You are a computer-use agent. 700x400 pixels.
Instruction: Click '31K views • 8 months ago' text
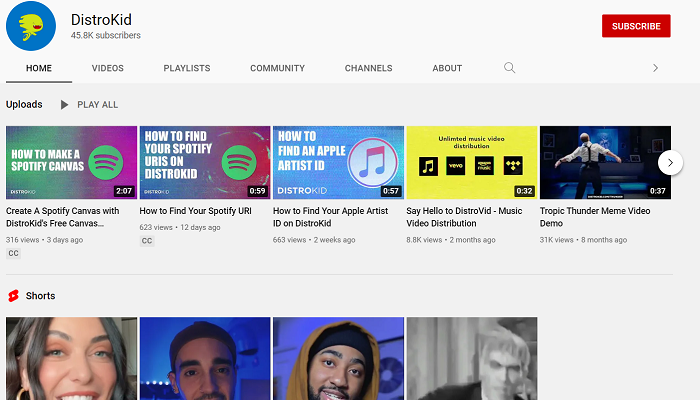[583, 240]
